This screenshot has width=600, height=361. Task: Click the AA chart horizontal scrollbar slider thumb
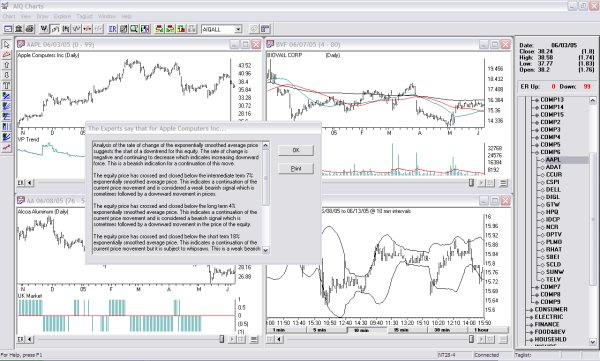point(222,339)
